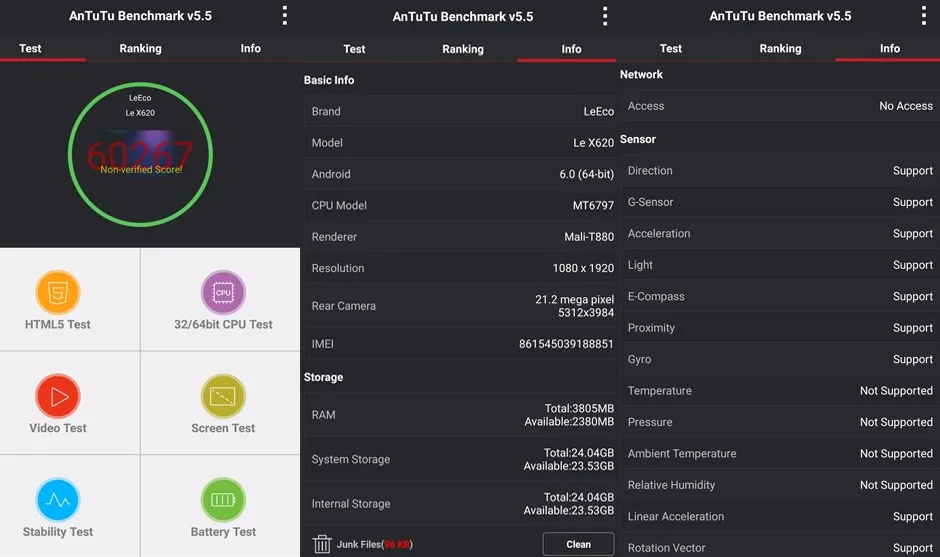Select Info tab in middle screen

click(571, 49)
